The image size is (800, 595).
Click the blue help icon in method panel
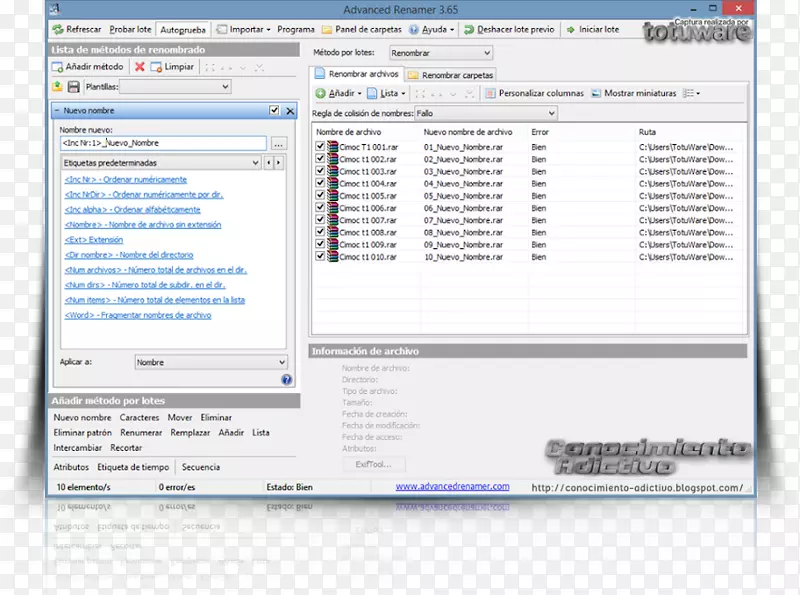point(286,380)
